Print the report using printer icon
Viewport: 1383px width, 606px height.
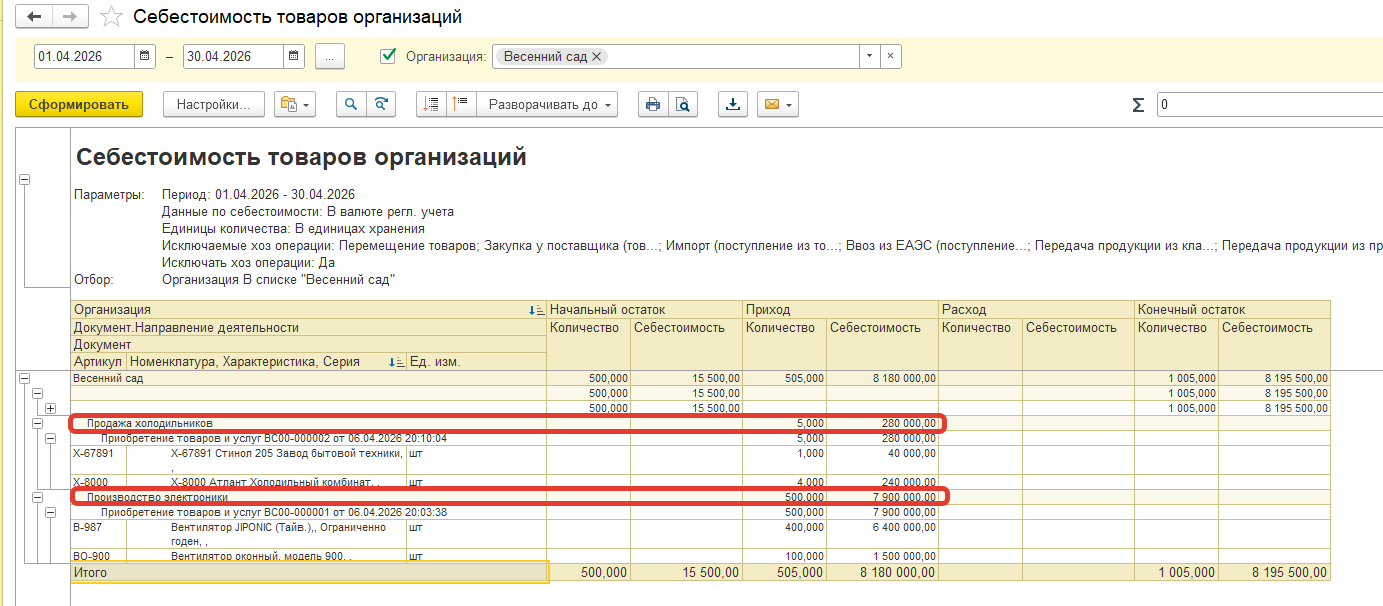click(x=653, y=105)
